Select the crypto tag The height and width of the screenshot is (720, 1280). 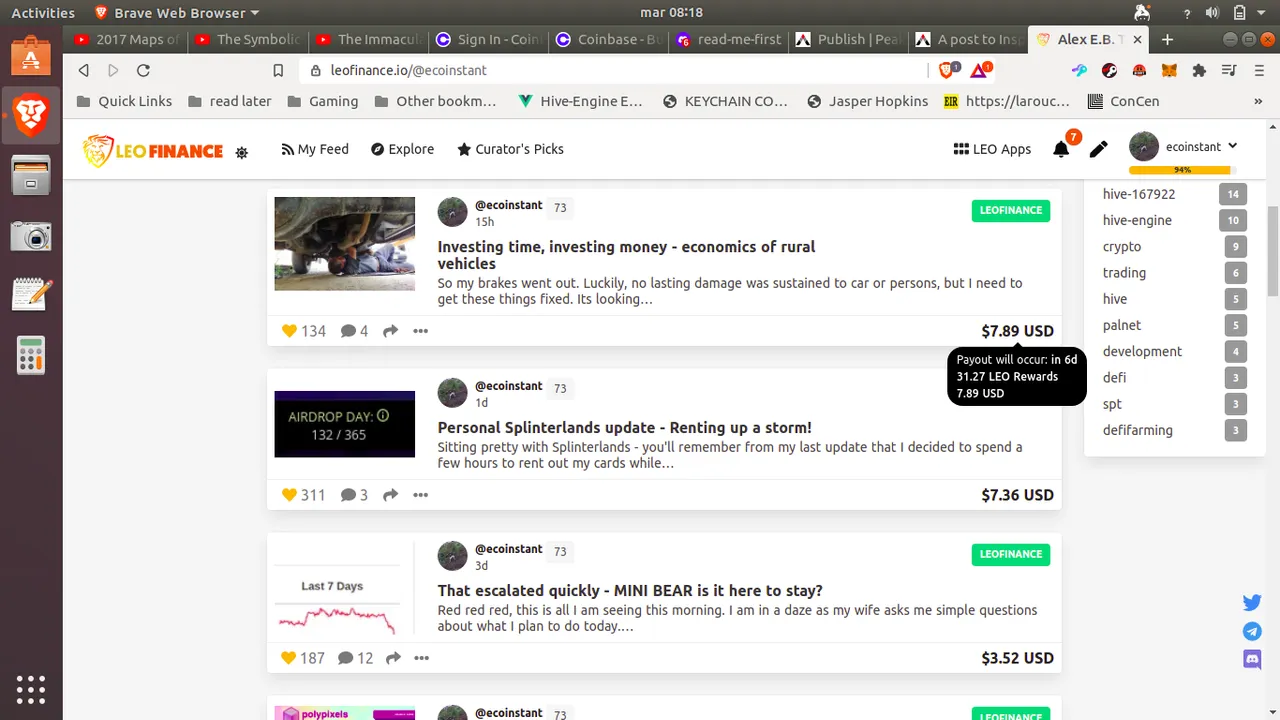[x=1122, y=246]
